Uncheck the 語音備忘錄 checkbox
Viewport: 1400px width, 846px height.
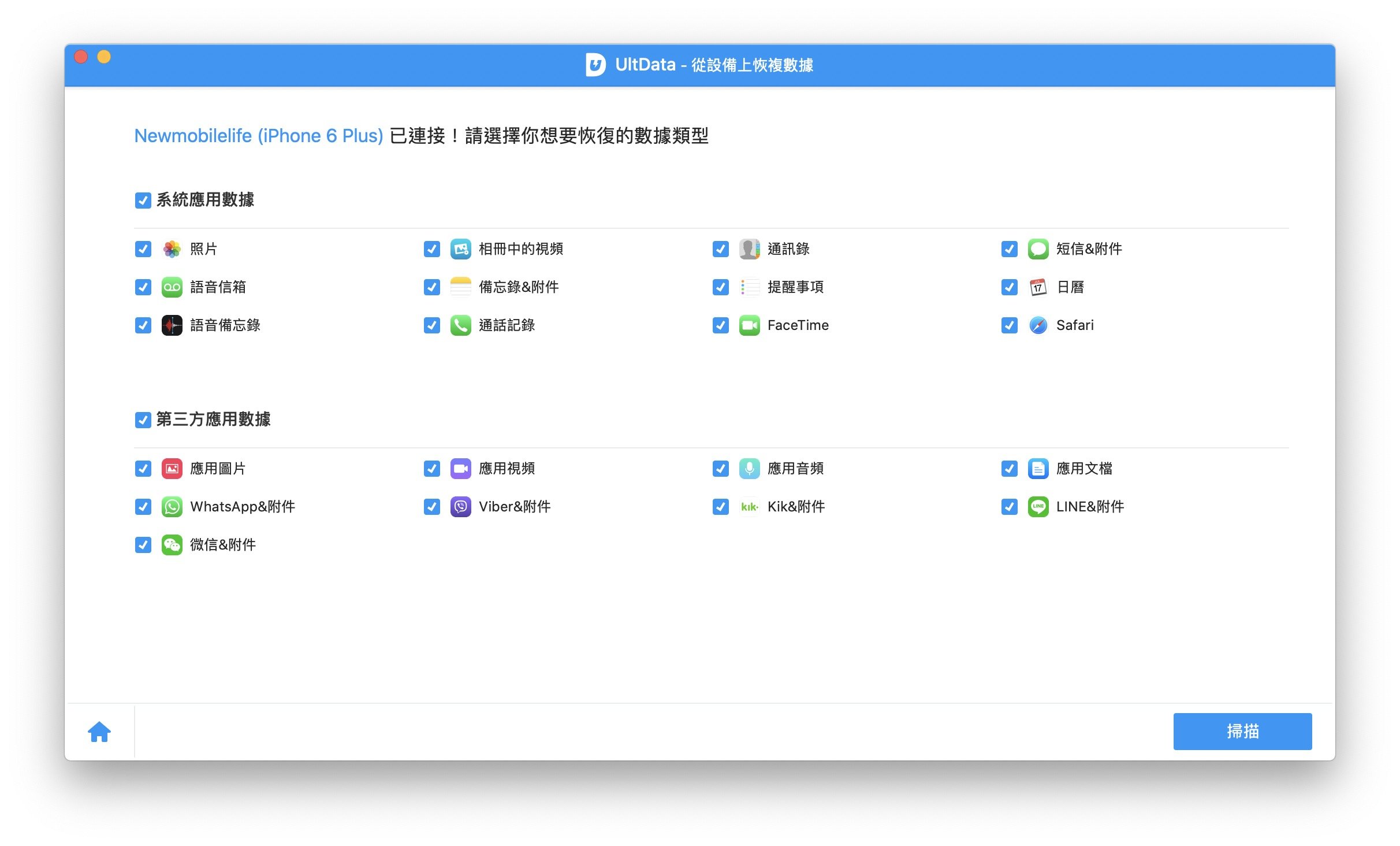(143, 325)
